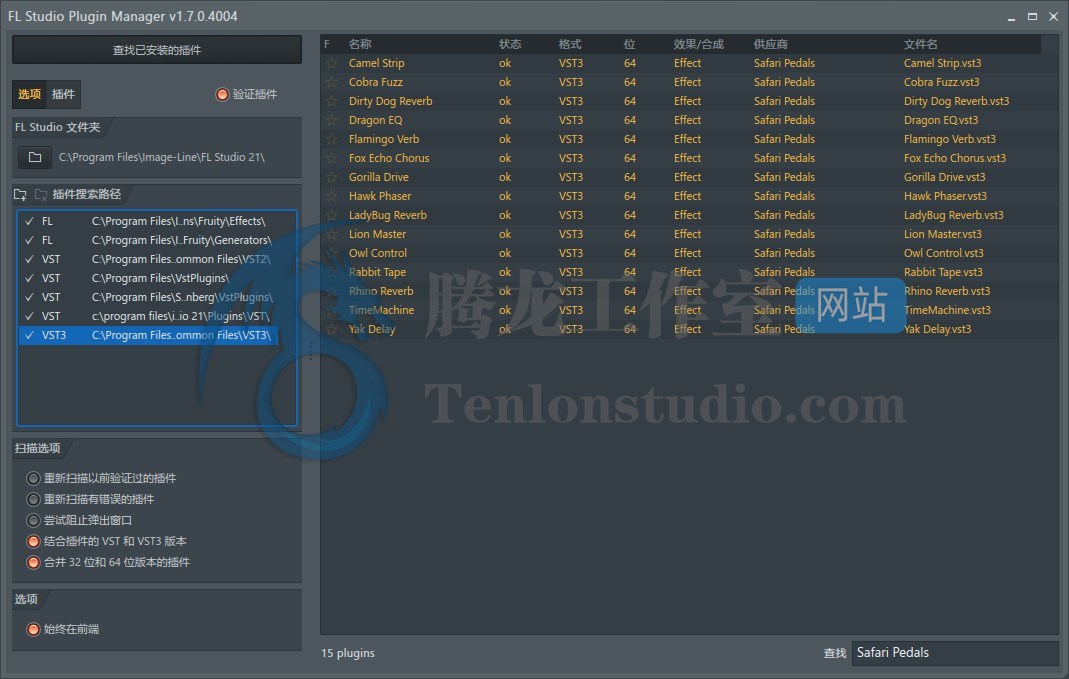Favorite star beside Flamingo Verb
This screenshot has height=679, width=1069.
[331, 140]
